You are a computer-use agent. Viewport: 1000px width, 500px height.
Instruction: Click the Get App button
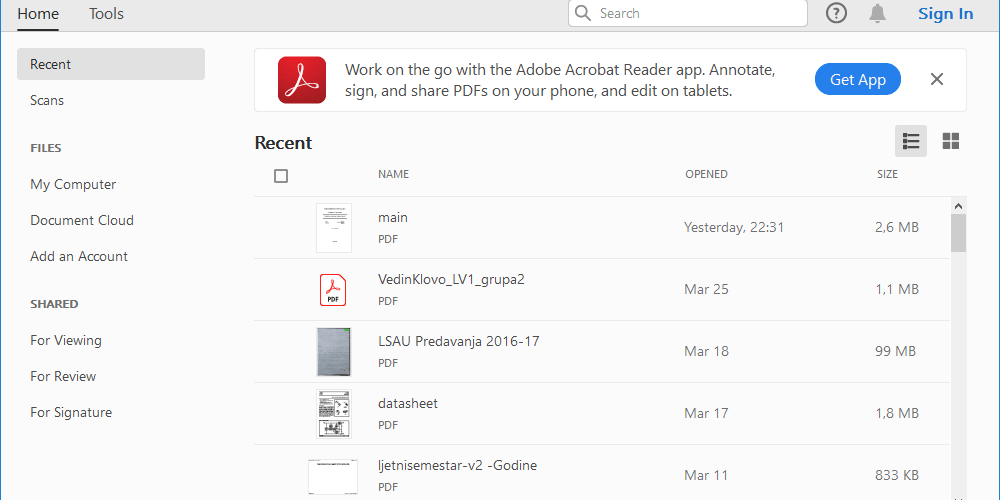coord(858,80)
